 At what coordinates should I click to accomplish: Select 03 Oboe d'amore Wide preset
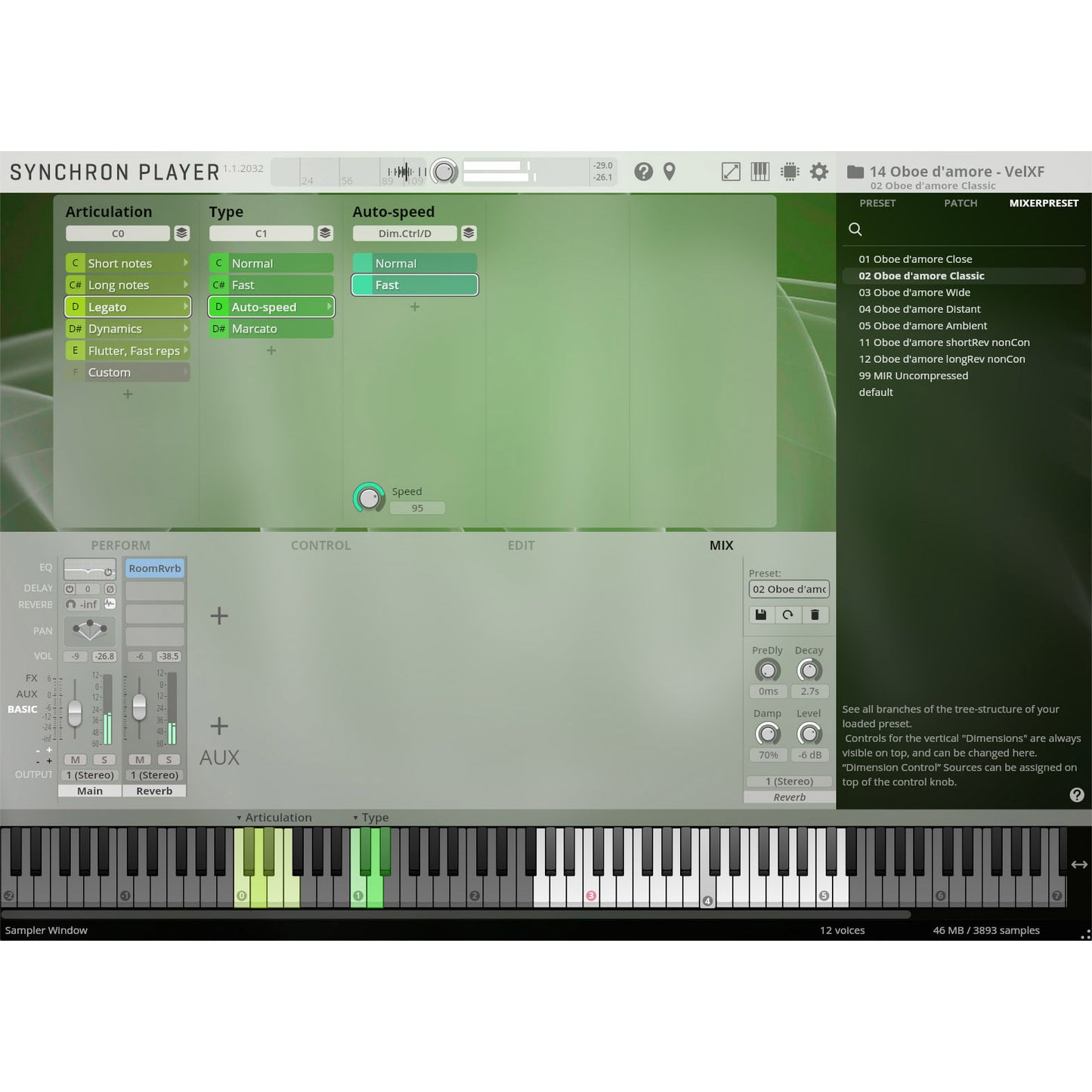click(x=914, y=292)
